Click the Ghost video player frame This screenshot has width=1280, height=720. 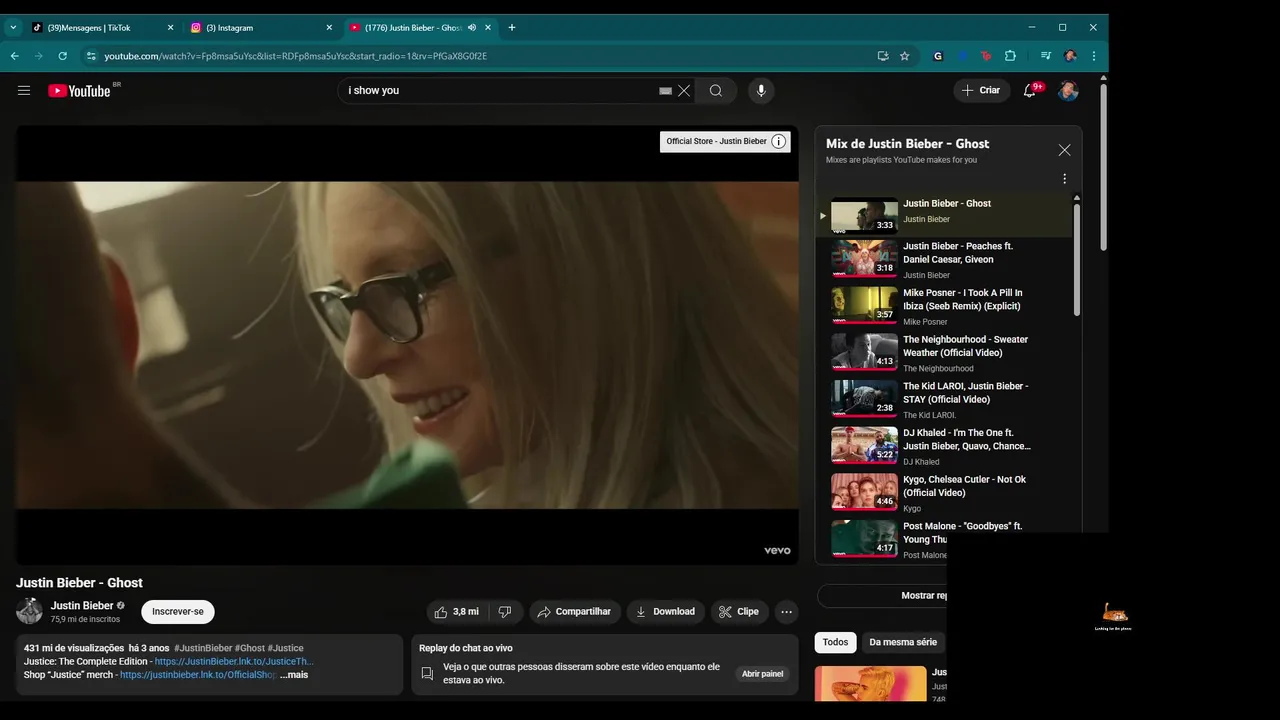pyautogui.click(x=407, y=345)
